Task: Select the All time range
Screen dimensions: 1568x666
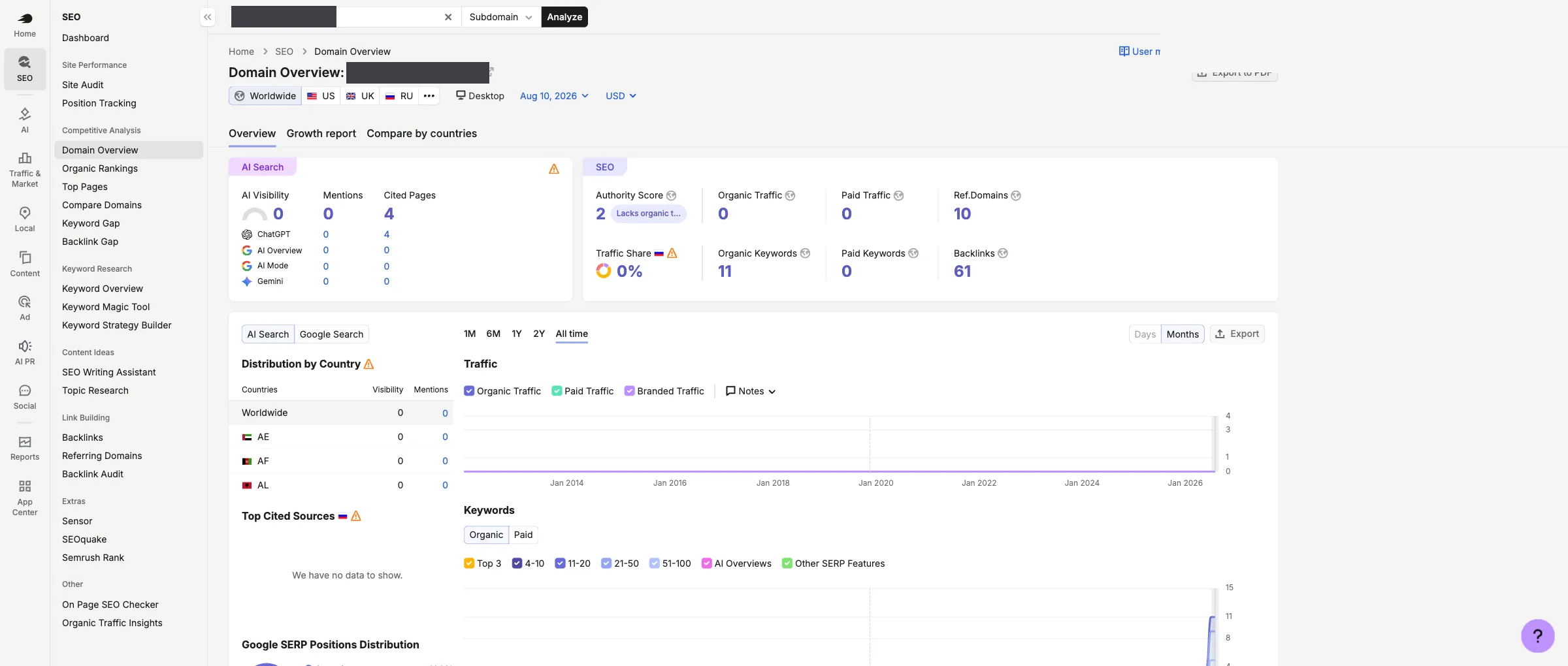Action: click(x=572, y=334)
